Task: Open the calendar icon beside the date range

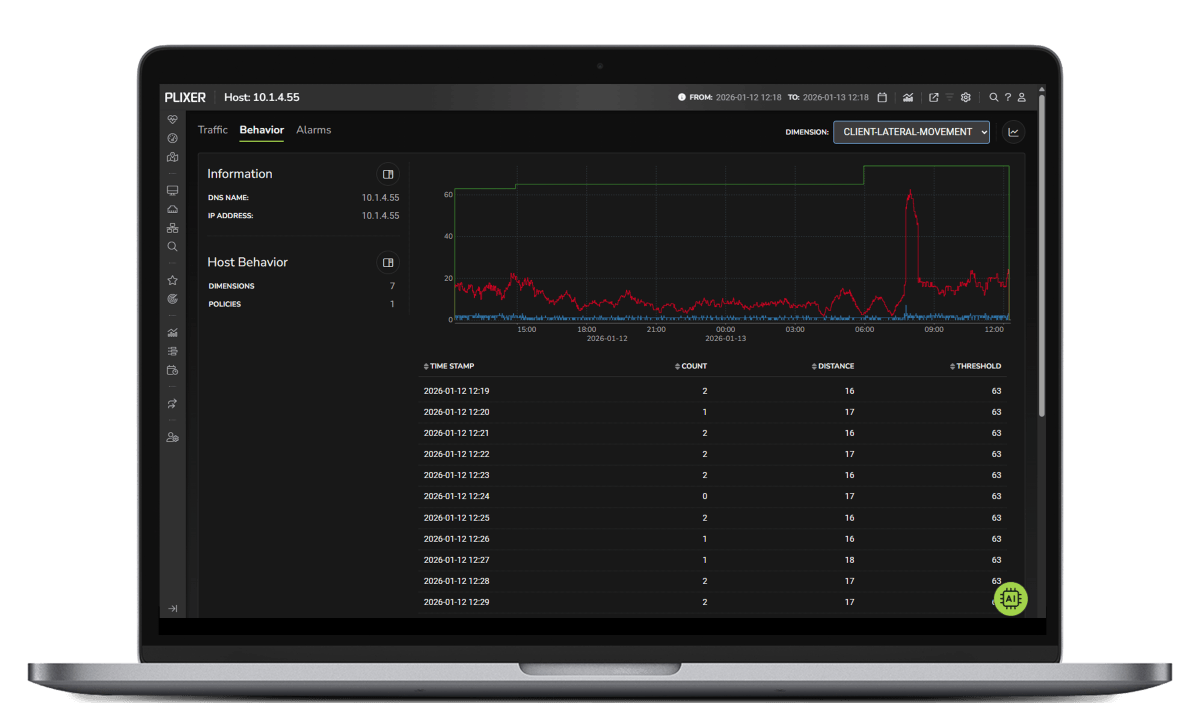Action: 882,97
